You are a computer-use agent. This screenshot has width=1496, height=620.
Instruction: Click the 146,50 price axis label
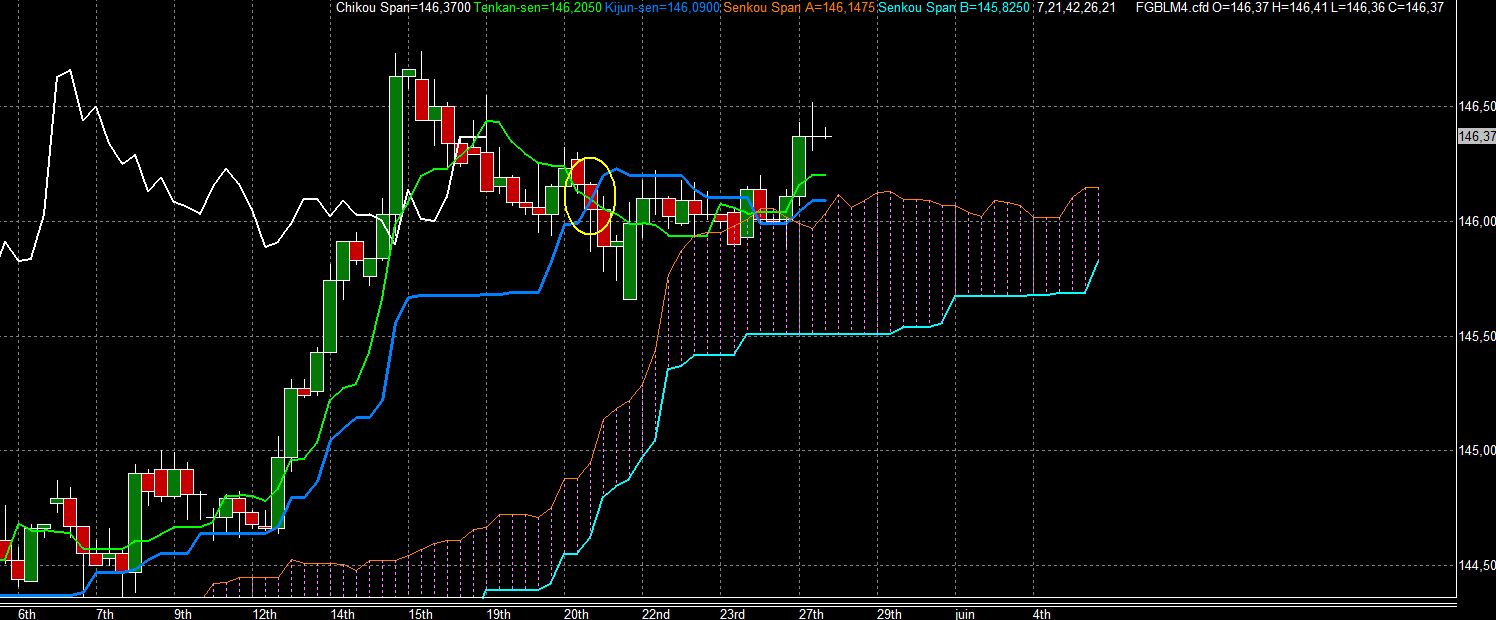tap(1477, 107)
